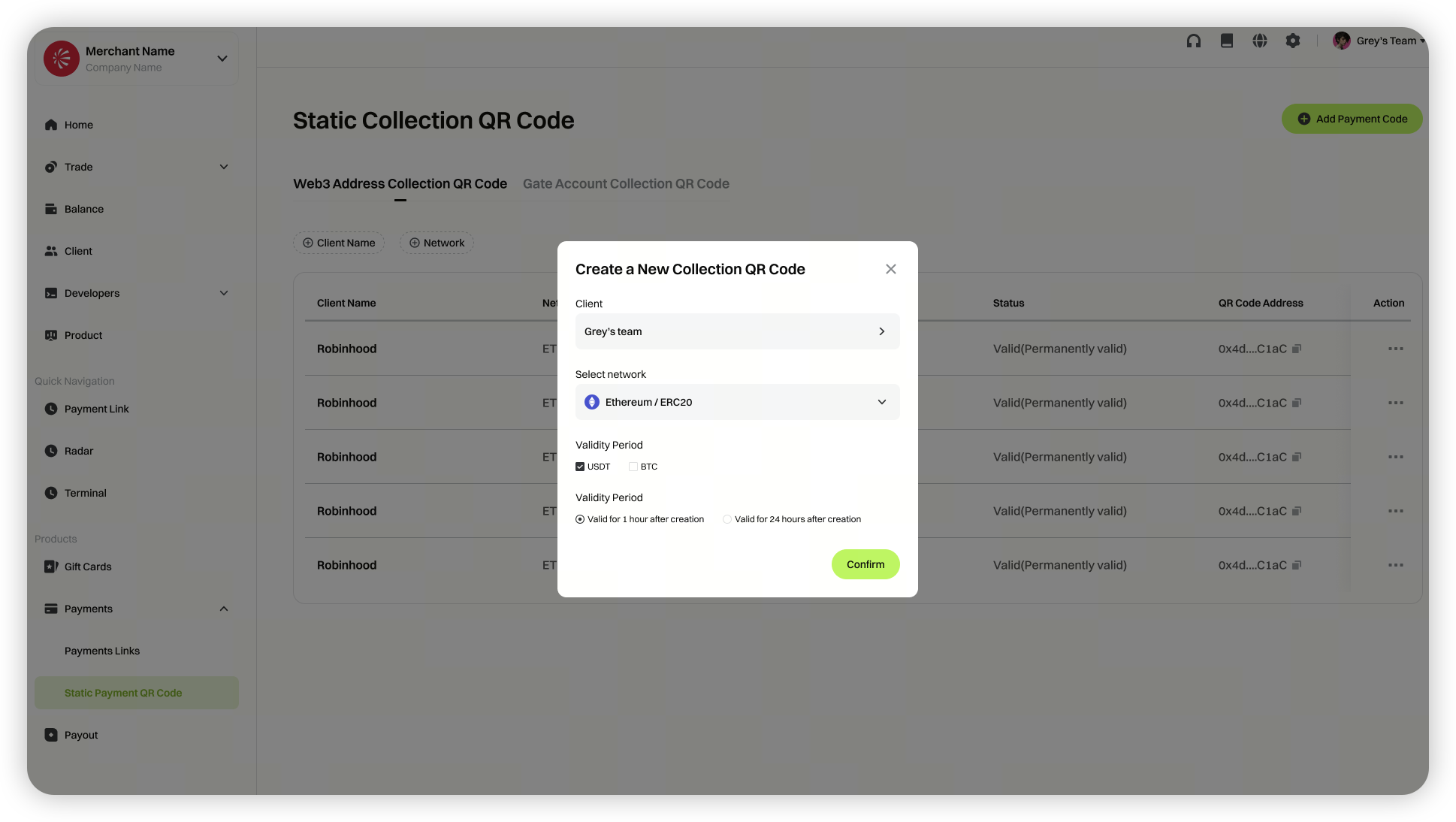Open the settings gear icon
The image size is (1456, 822).
point(1293,41)
